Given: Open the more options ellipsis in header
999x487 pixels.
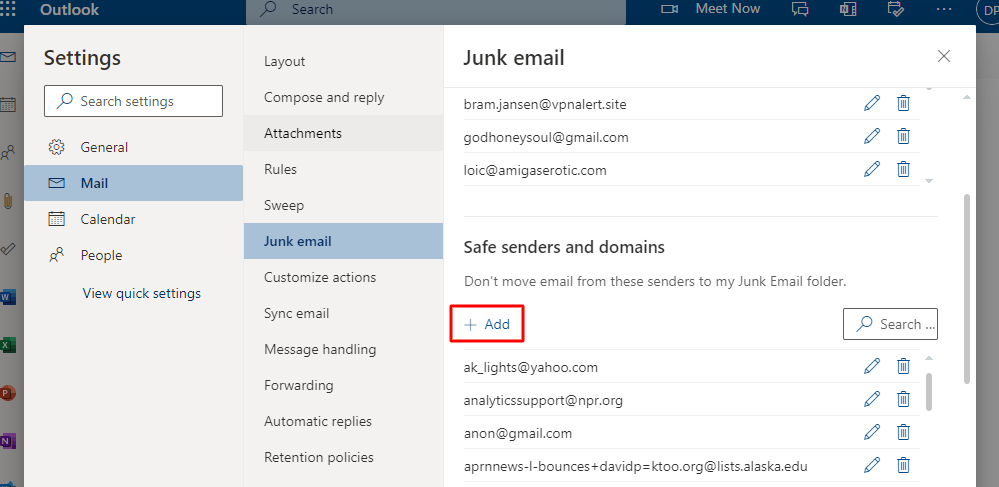Looking at the screenshot, I should pos(944,9).
